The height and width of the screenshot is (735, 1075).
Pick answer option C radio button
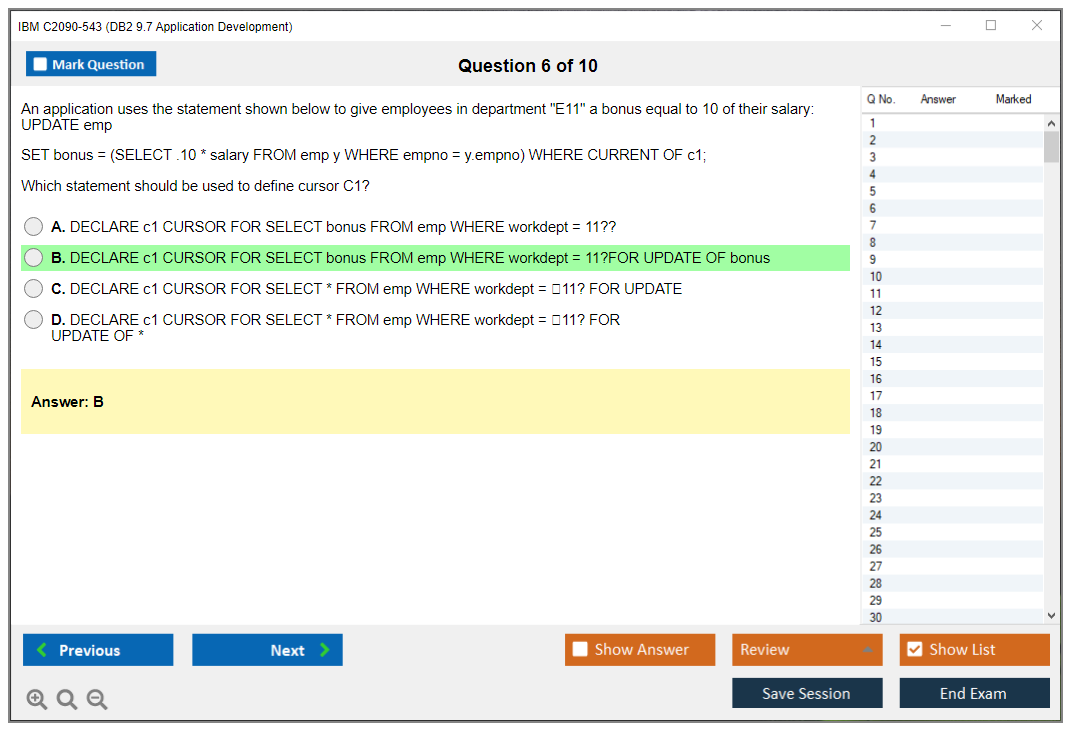(34, 289)
